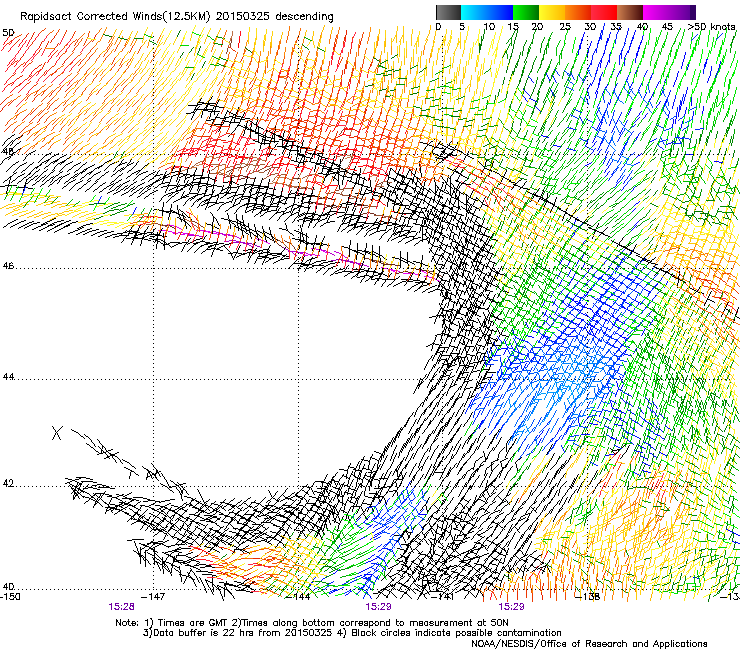This screenshot has height=650, width=740.
Task: Select the orange 25-30 knots legend band
Action: (x=578, y=12)
